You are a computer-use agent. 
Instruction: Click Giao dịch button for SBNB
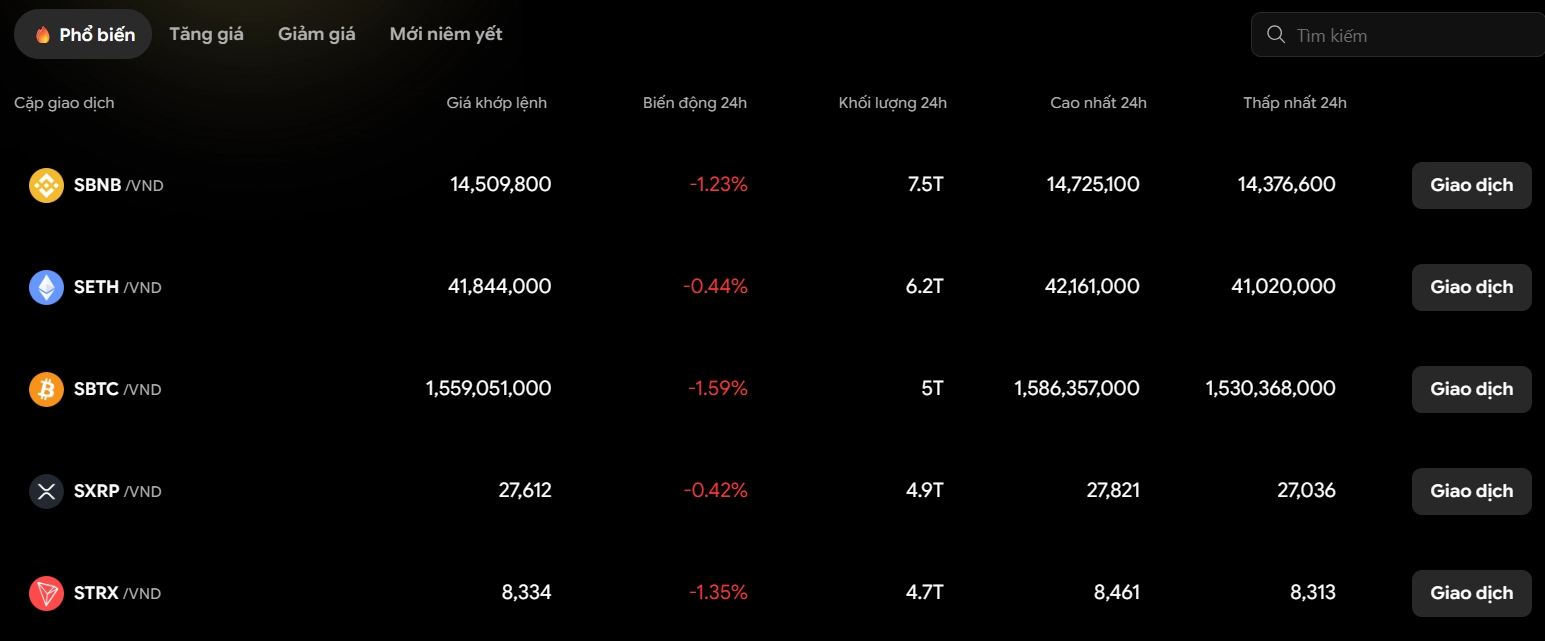(1471, 185)
